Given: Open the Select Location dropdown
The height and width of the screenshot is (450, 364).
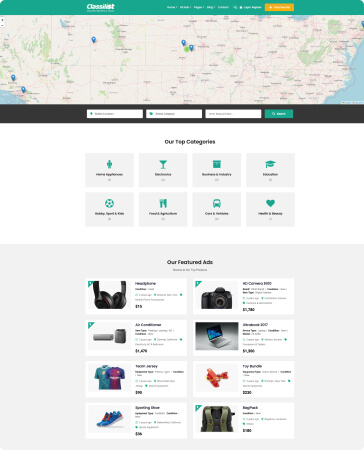Looking at the screenshot, I should [115, 114].
